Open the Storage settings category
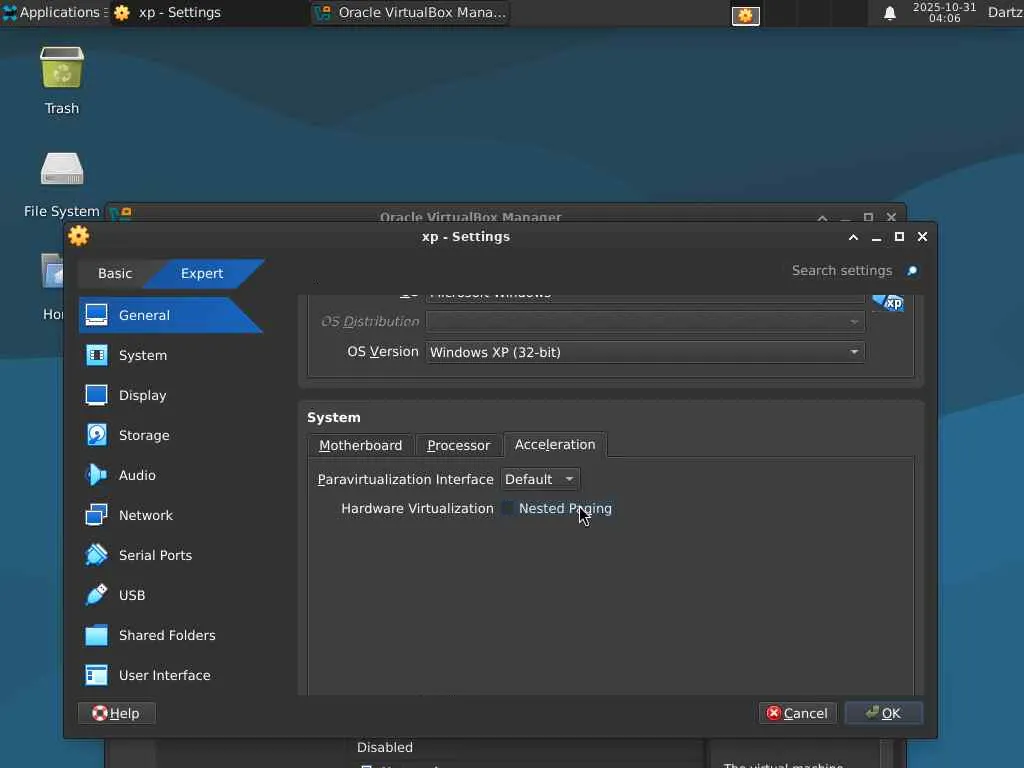The image size is (1024, 768). pos(170,435)
